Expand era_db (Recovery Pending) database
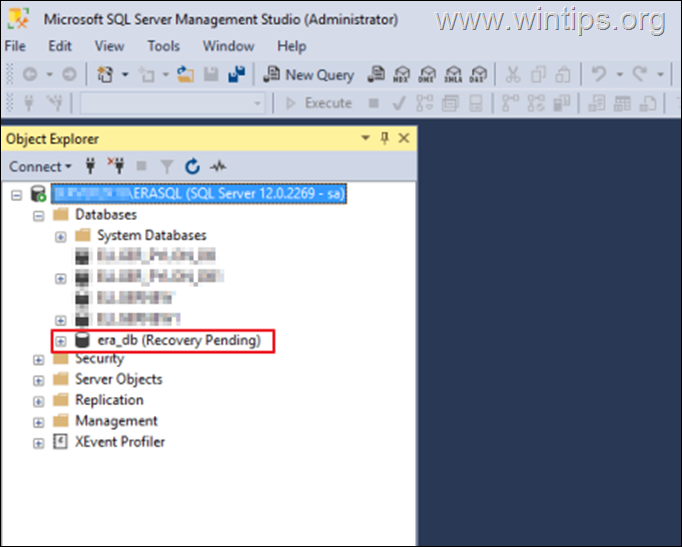 (60, 341)
